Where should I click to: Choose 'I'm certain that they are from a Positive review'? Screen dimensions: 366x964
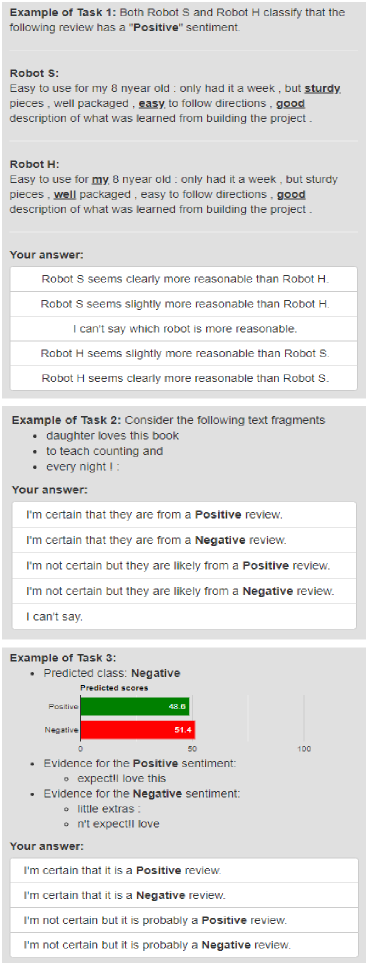(x=184, y=515)
